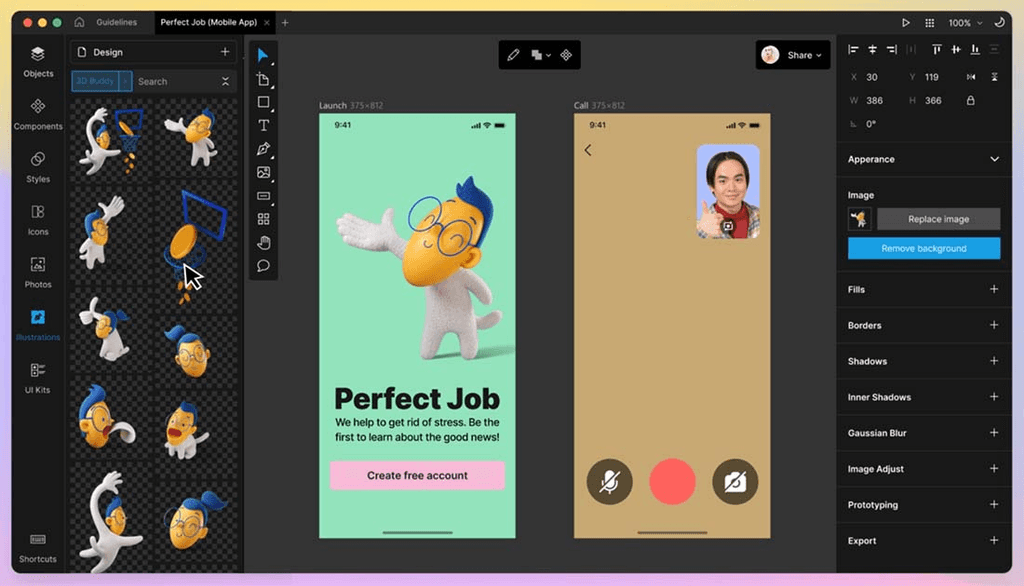The height and width of the screenshot is (586, 1024).
Task: Flip the selected image horizontally
Action: pyautogui.click(x=970, y=77)
